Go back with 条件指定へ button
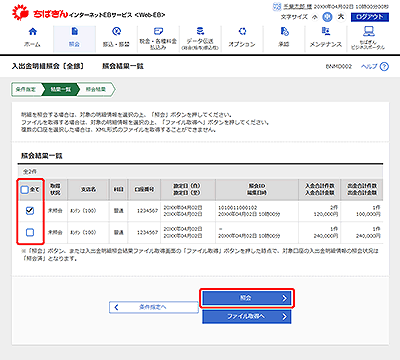The image size is (400, 360). [x=154, y=307]
